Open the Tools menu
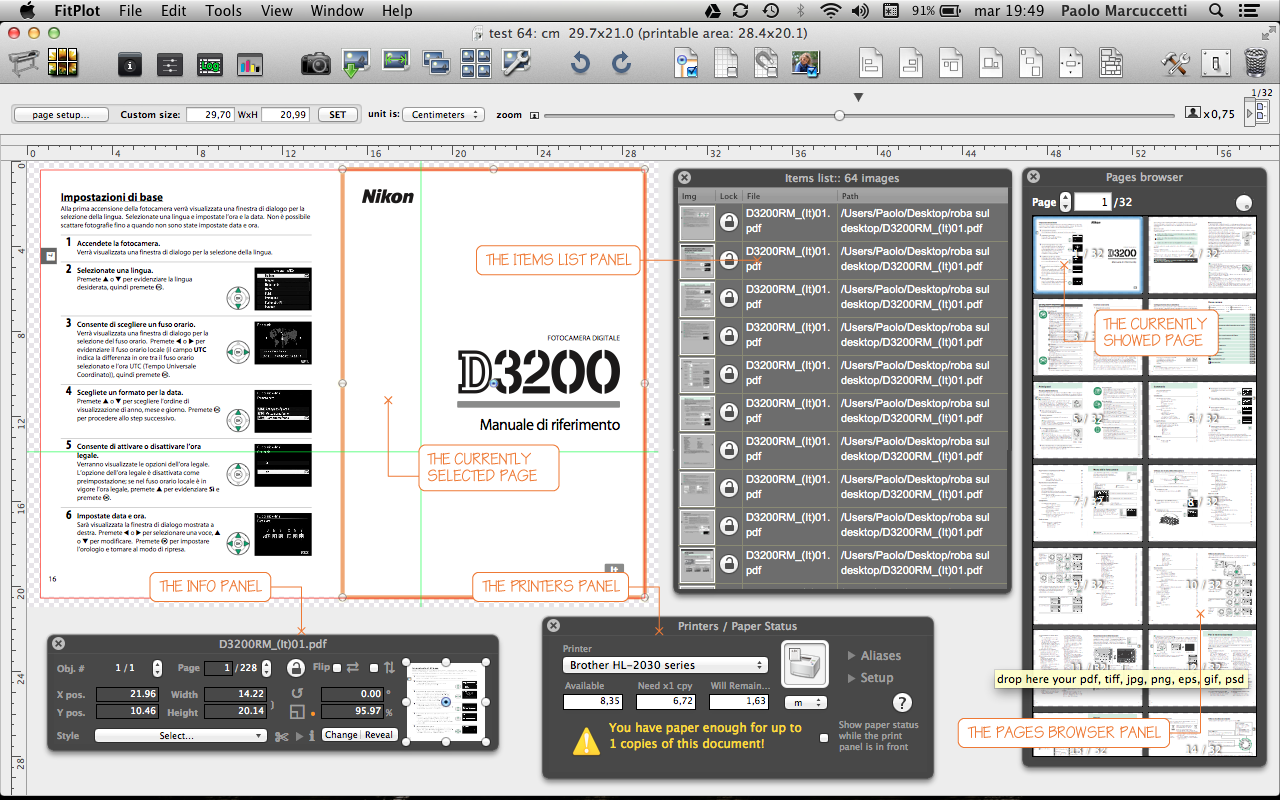This screenshot has height=800, width=1280. (x=223, y=11)
